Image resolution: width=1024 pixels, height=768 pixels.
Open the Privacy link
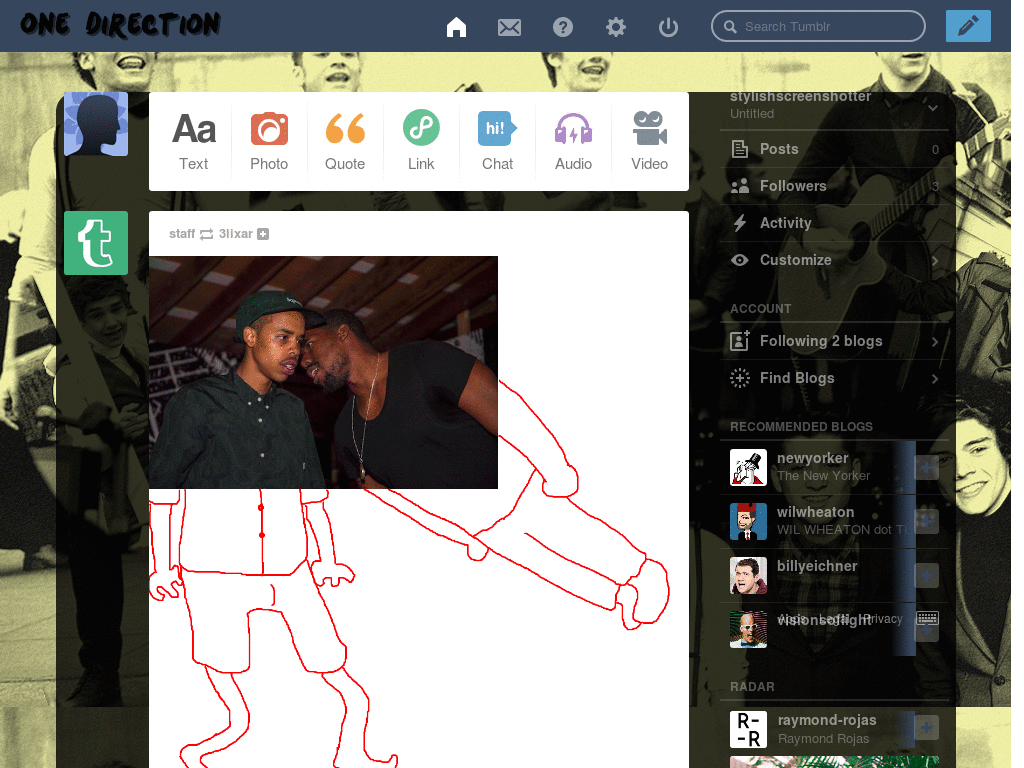click(882, 618)
